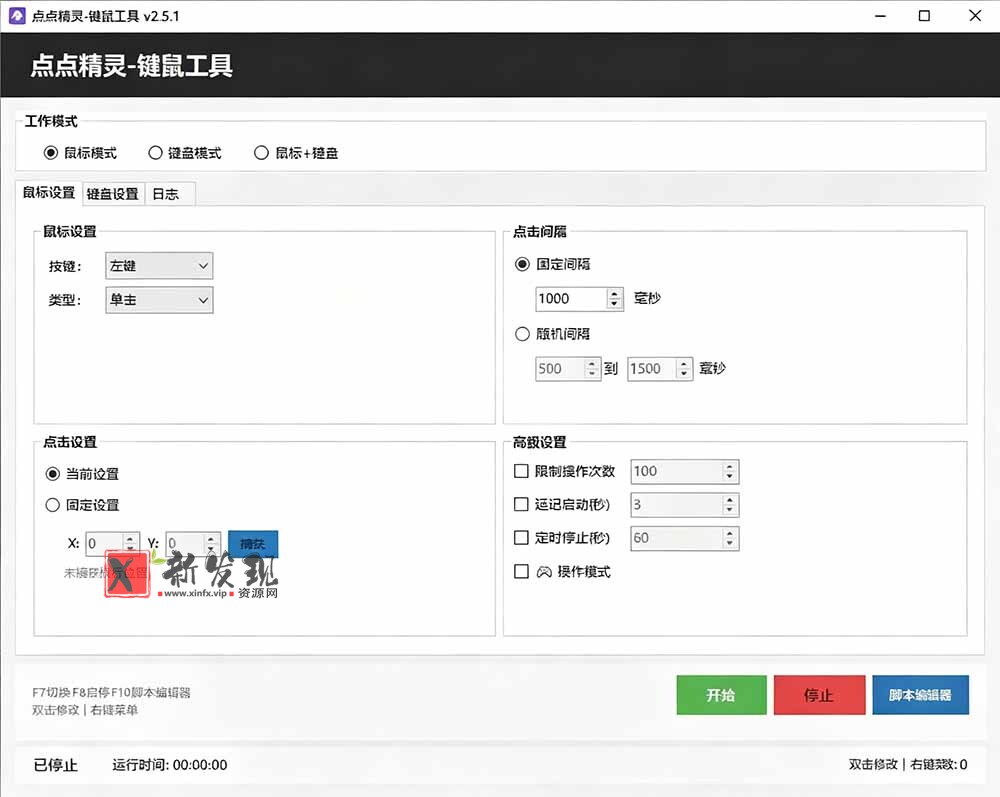
Task: Click the F7切换 F8启停 hotkey hint text
Action: (x=112, y=692)
